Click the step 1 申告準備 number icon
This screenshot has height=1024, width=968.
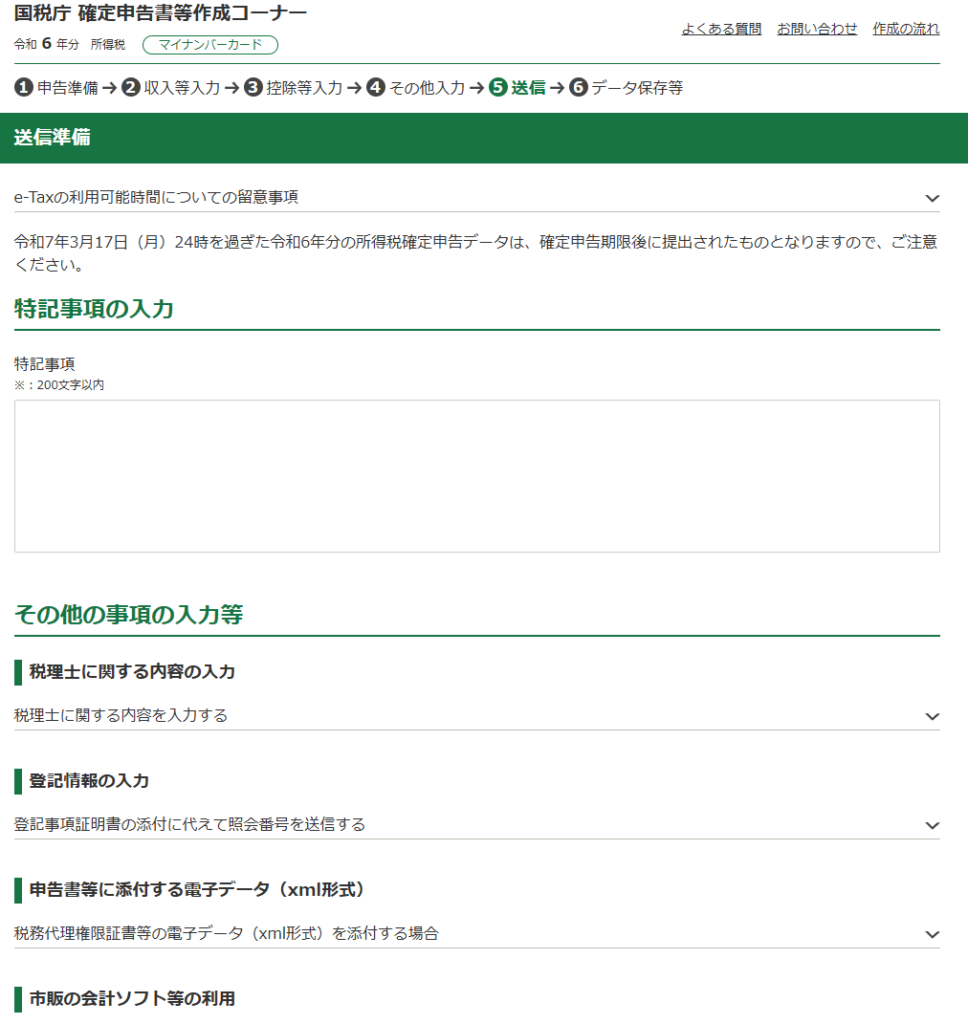[x=24, y=88]
